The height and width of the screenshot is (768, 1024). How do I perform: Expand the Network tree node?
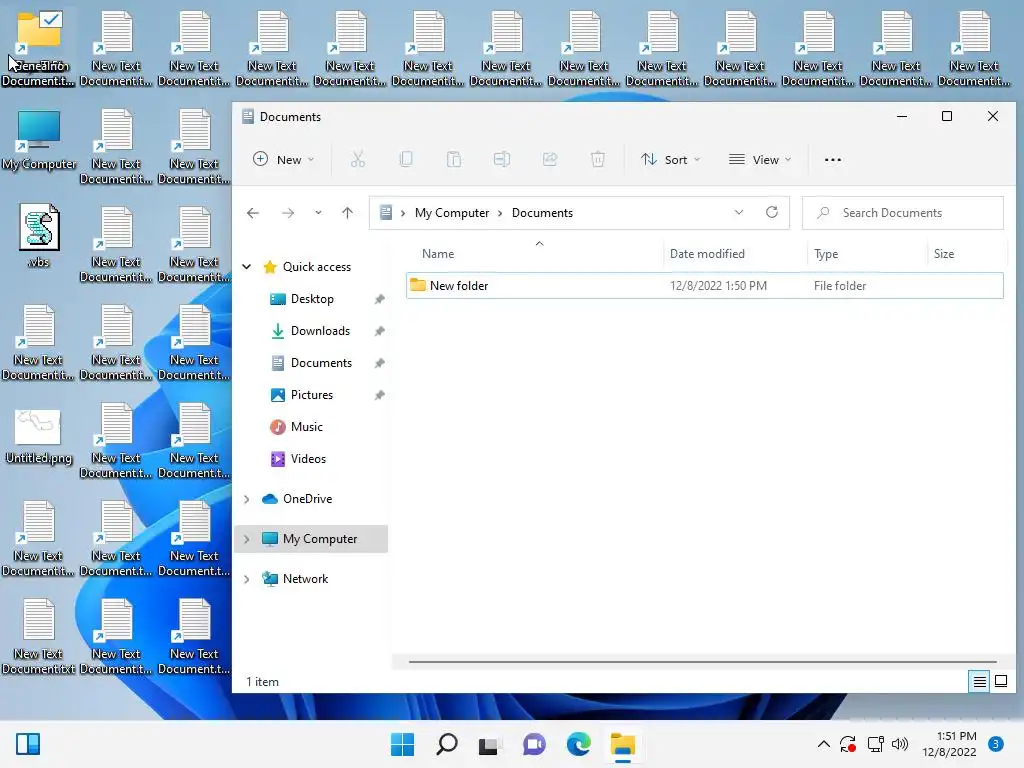click(247, 579)
